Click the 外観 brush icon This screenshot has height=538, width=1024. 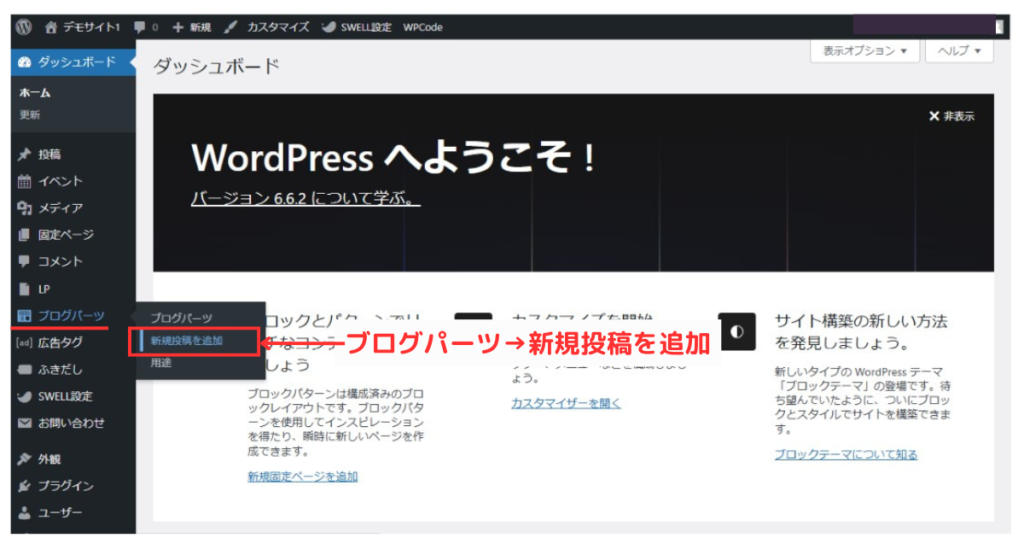click(x=24, y=459)
